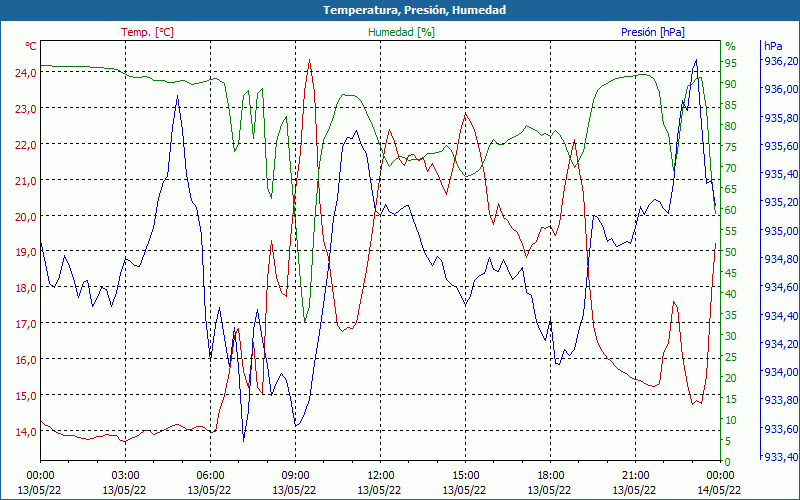Click the '935,60' pressure axis value
Image resolution: width=800 pixels, height=500 pixels.
(x=779, y=146)
